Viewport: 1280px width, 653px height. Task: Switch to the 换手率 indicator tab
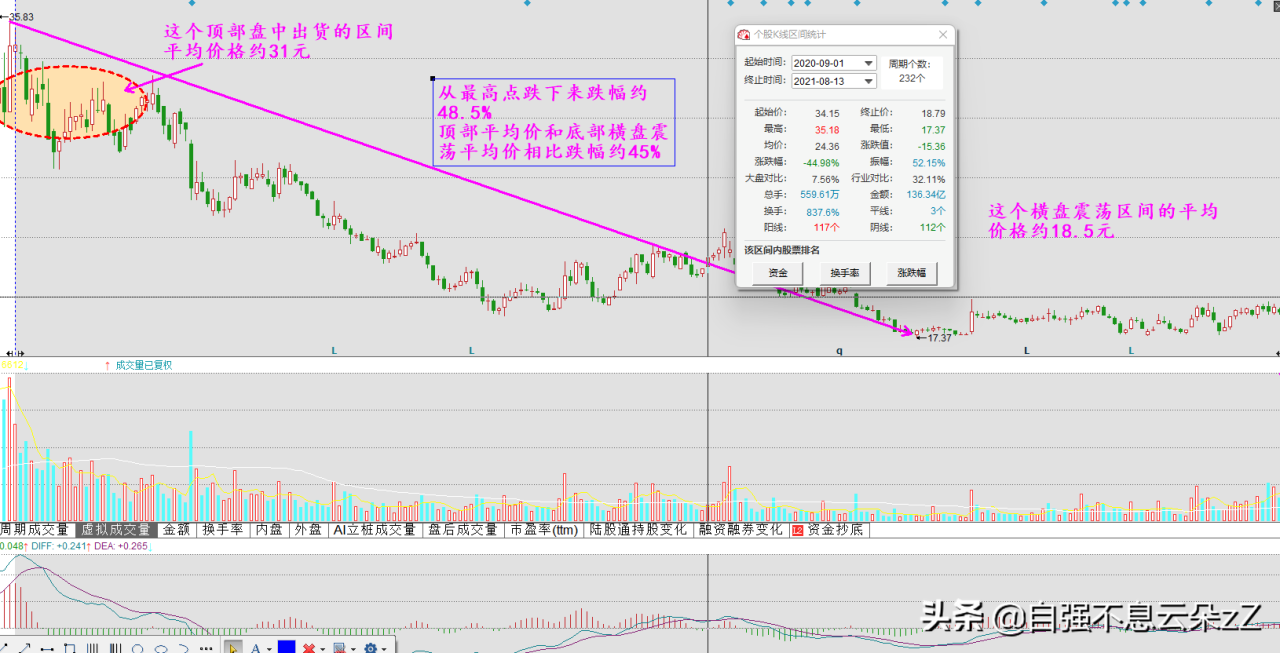pos(222,530)
